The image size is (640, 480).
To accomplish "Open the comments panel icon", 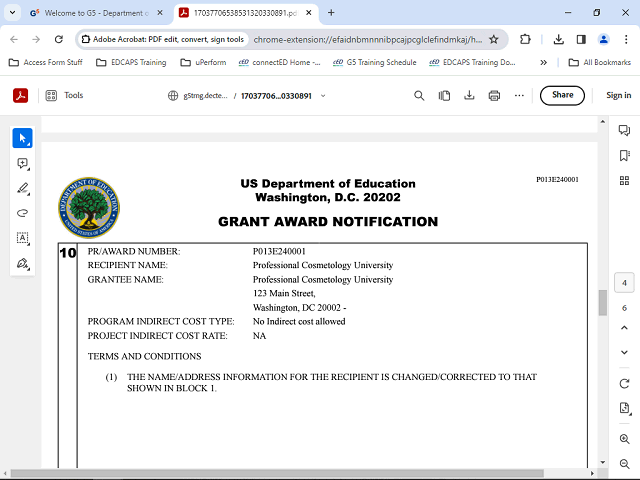I will [x=624, y=130].
